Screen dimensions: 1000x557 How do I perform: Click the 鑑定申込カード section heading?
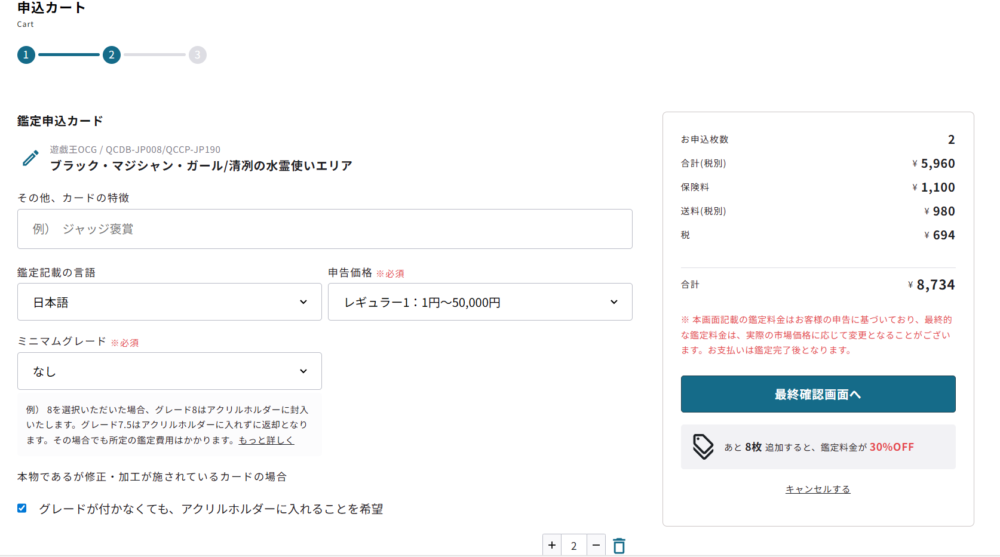60,121
